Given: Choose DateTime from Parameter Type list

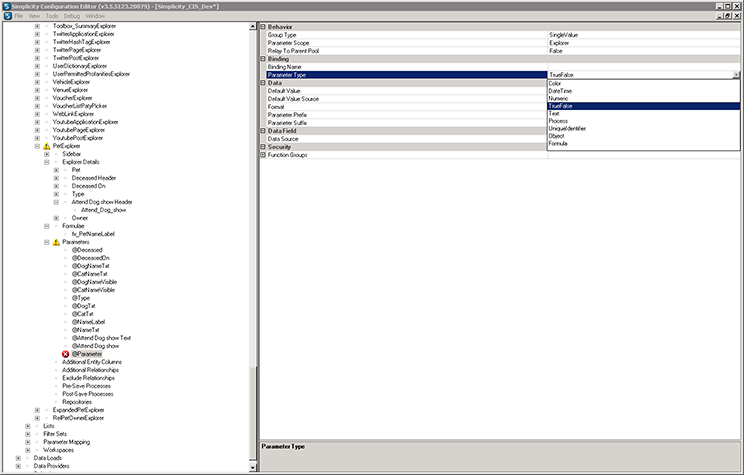Looking at the screenshot, I should click(643, 91).
